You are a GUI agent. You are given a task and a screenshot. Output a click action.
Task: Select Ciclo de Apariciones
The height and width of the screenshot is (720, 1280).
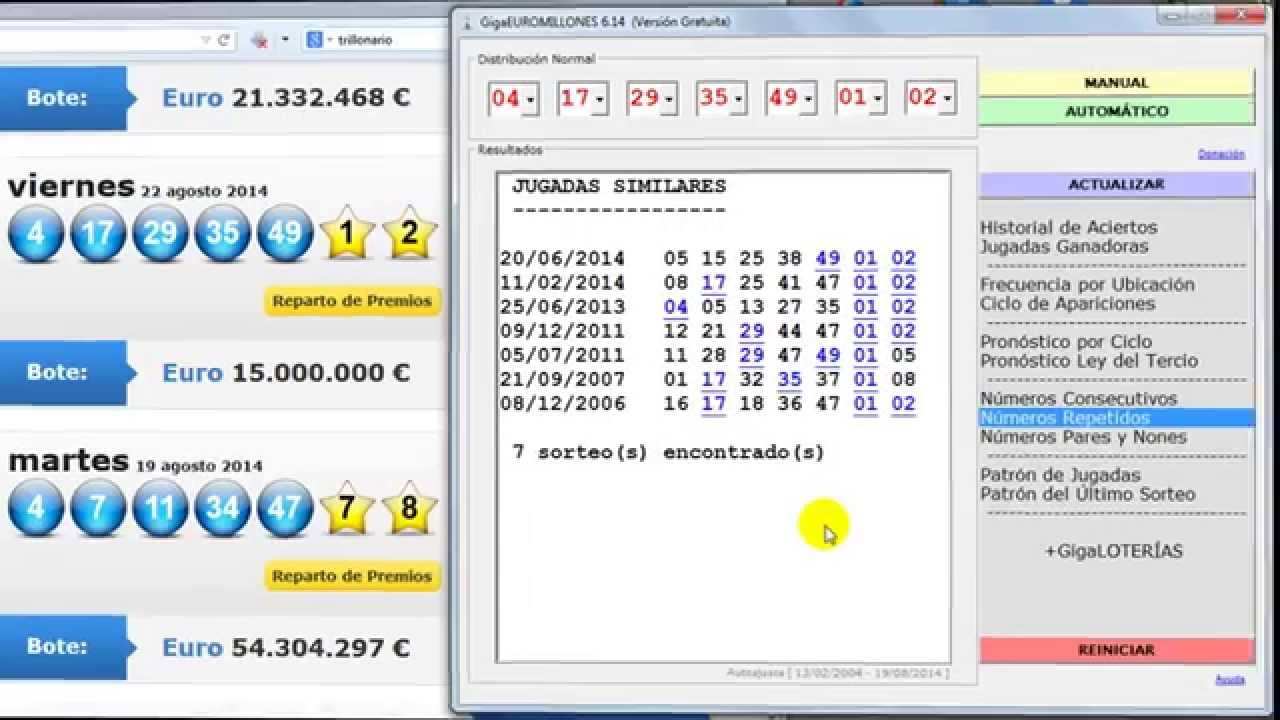coord(1067,304)
